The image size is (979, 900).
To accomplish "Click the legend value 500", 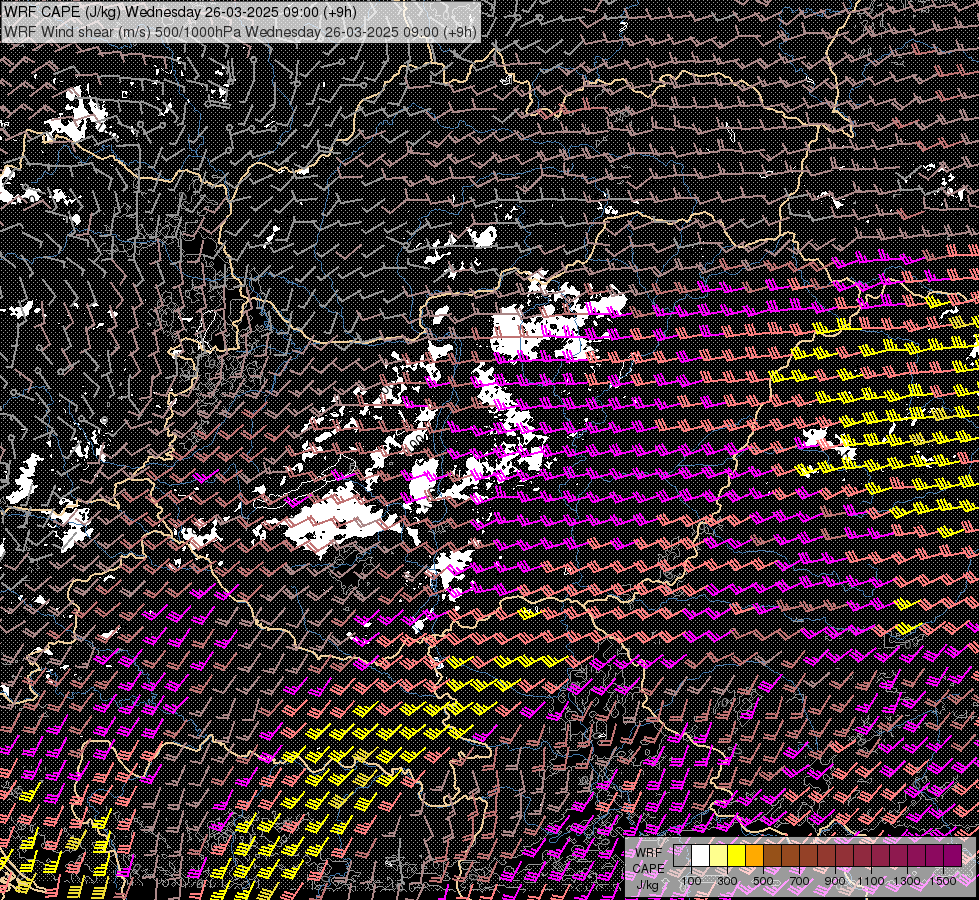I will click(x=763, y=881).
